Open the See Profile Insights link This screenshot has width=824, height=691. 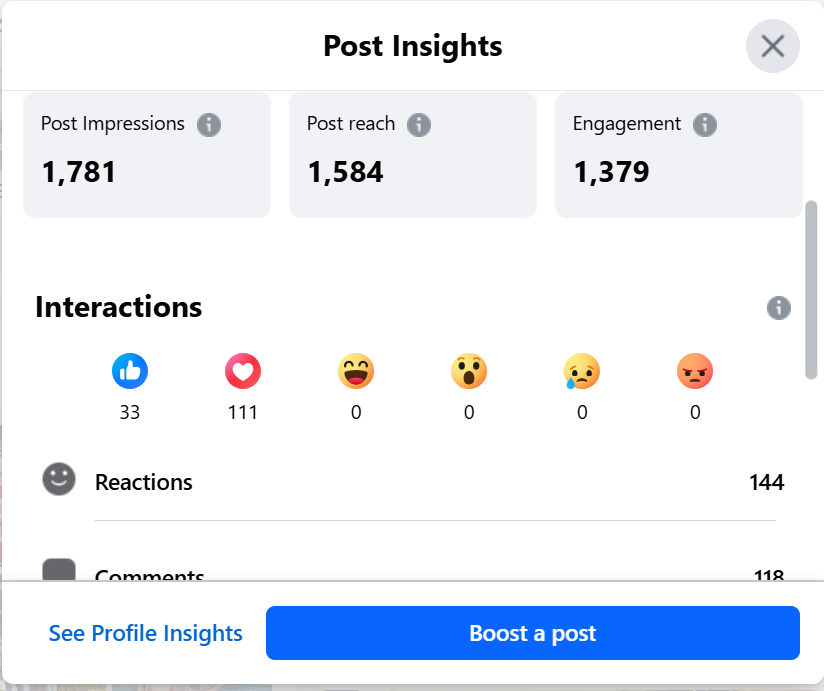(x=146, y=633)
